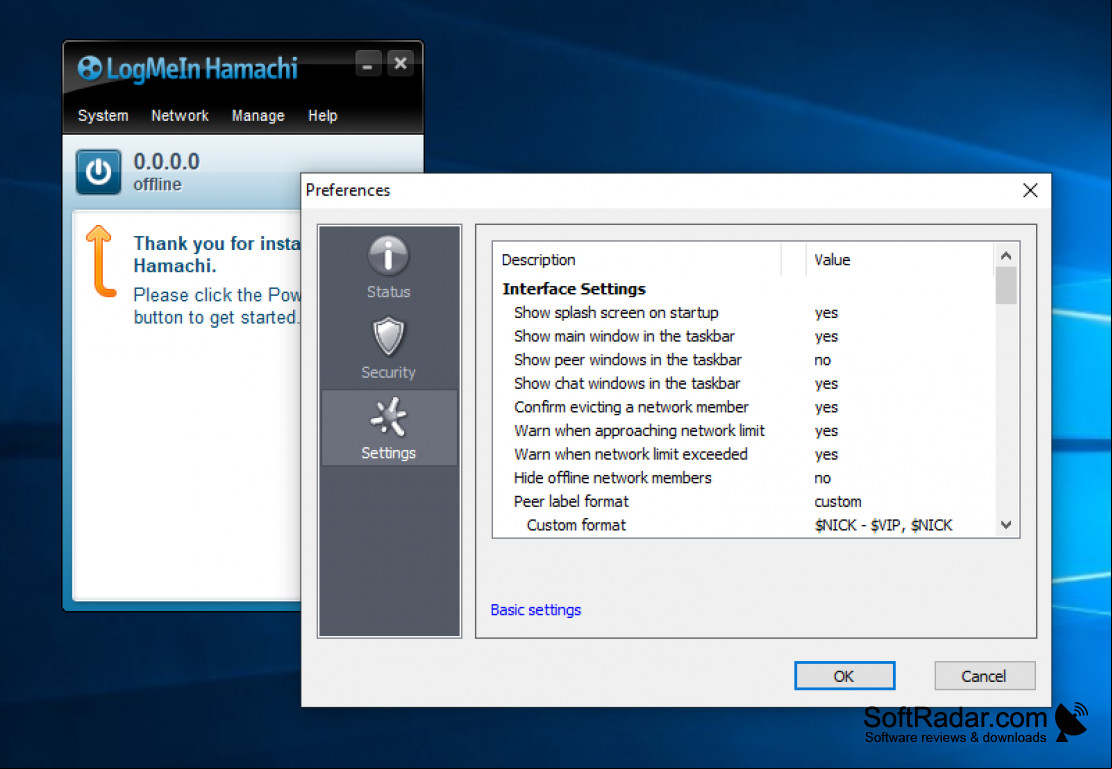Select the 'Custom format' row
Viewport: 1112px width, 769px height.
(x=745, y=525)
